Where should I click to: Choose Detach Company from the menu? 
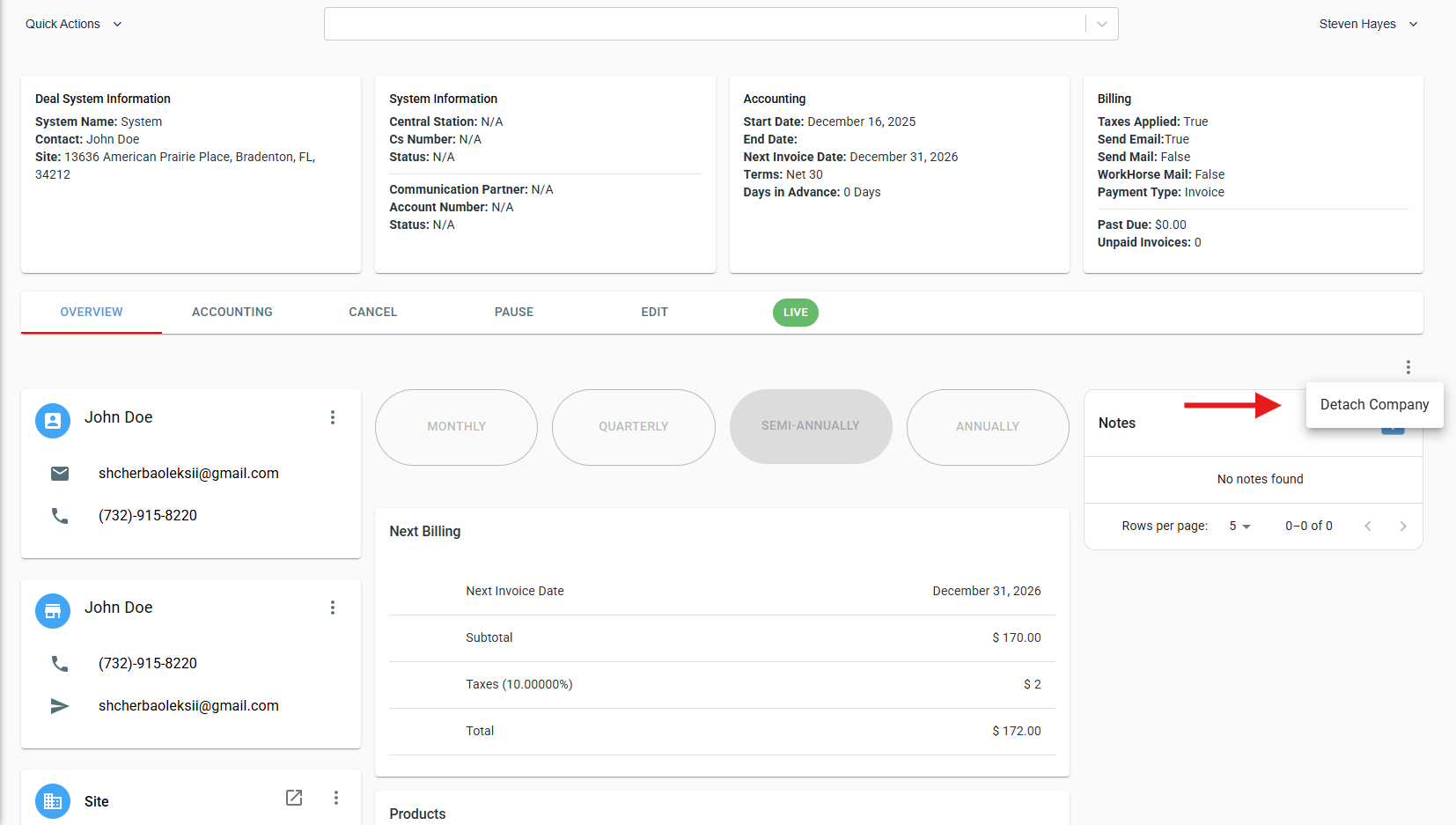click(1373, 405)
